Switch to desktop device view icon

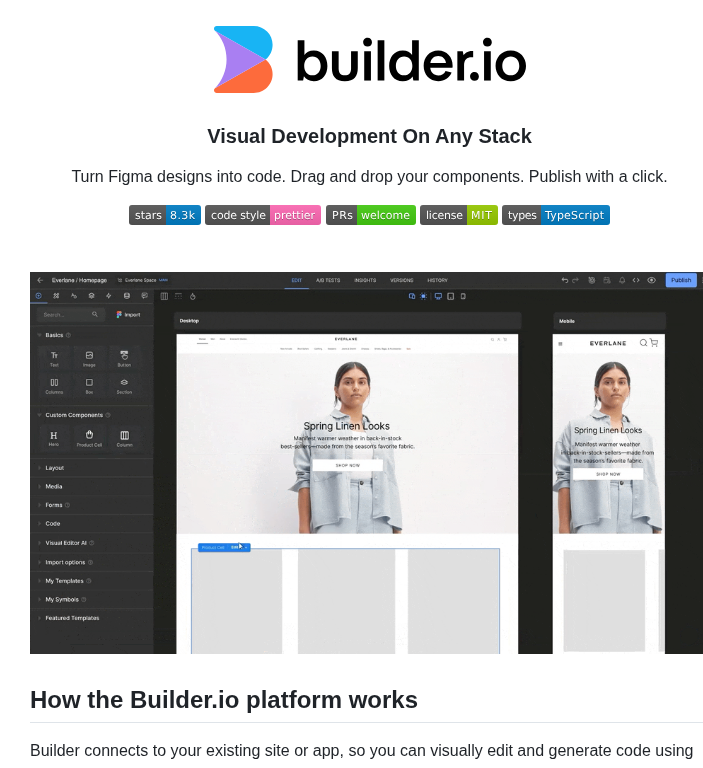tap(438, 296)
